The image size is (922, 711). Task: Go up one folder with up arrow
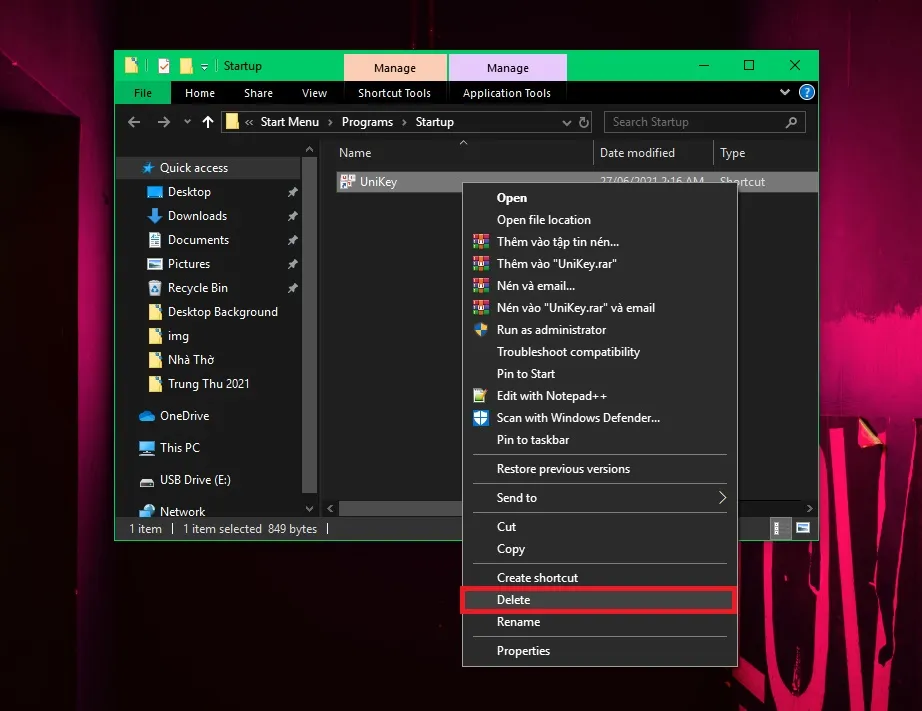tap(208, 122)
